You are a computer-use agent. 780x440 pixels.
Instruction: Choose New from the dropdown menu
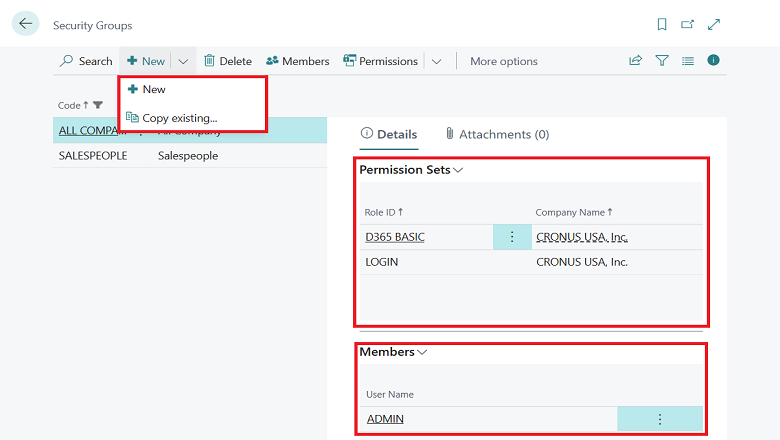tap(193, 89)
